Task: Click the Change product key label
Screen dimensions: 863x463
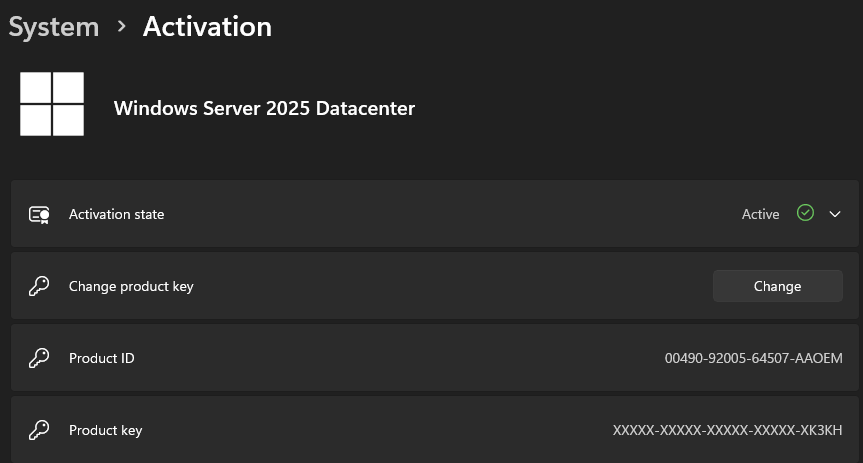Action: [131, 286]
